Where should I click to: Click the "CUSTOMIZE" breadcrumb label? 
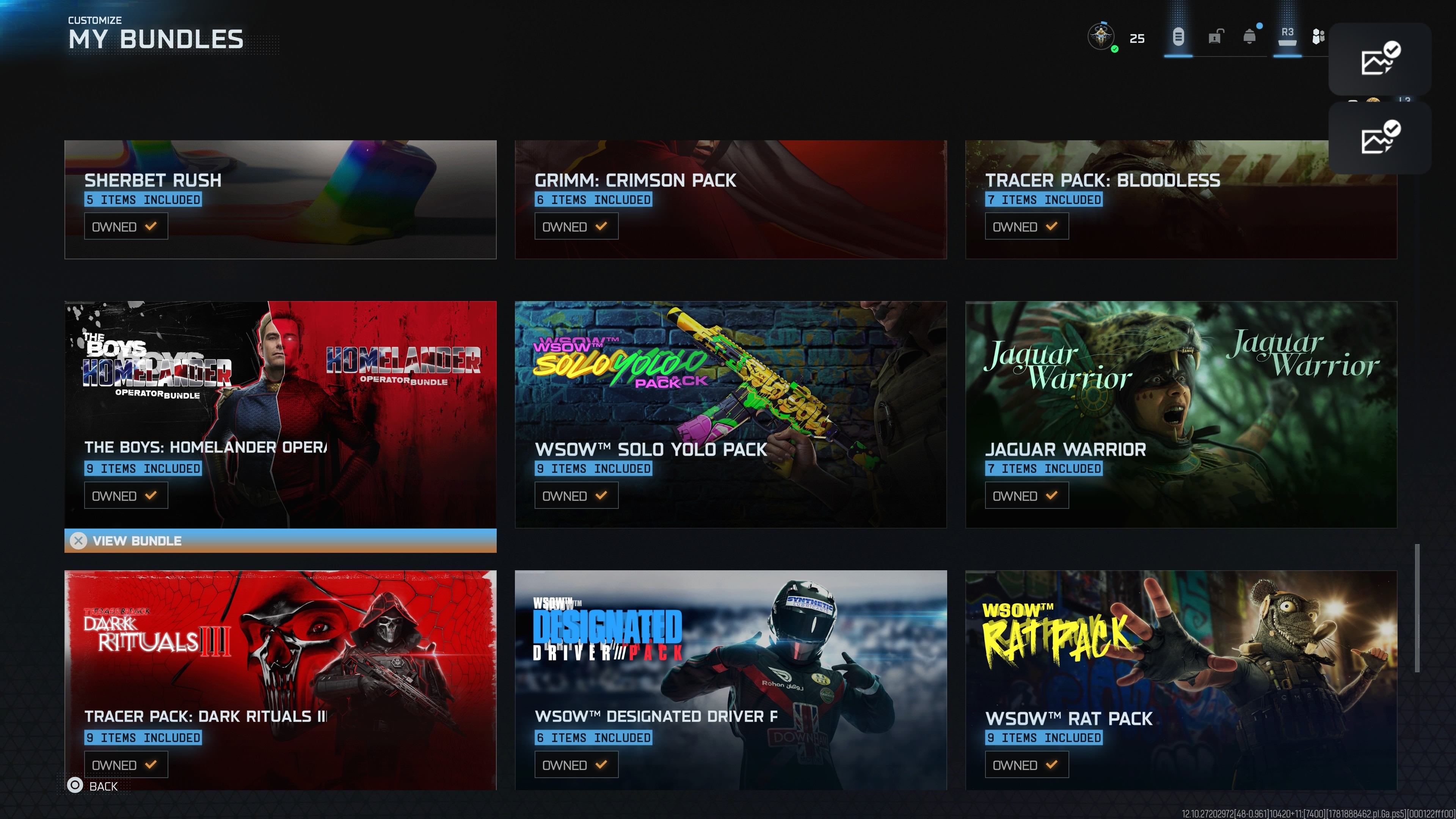pos(95,20)
